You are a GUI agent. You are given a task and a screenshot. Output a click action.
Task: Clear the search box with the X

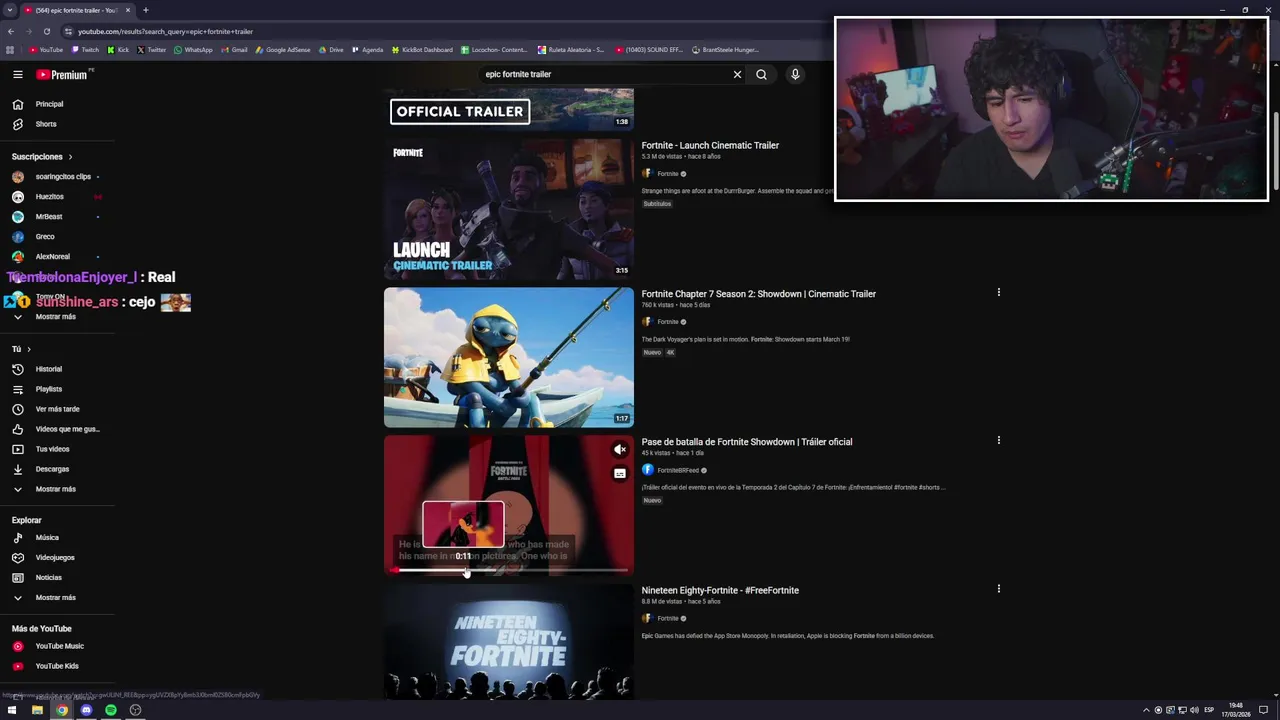pos(737,74)
